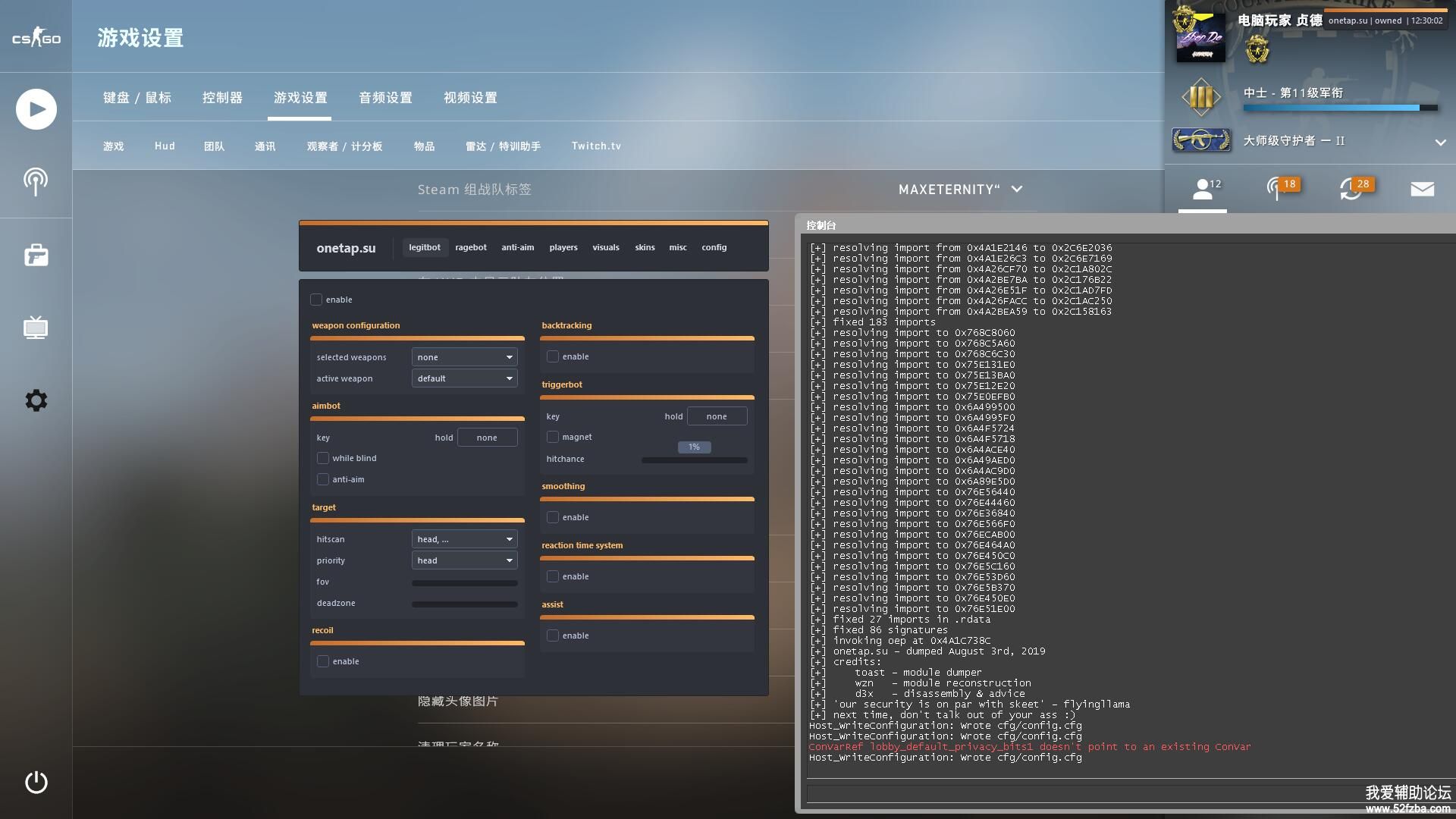Switch to 键盘 / 鼠标 tab

(137, 98)
